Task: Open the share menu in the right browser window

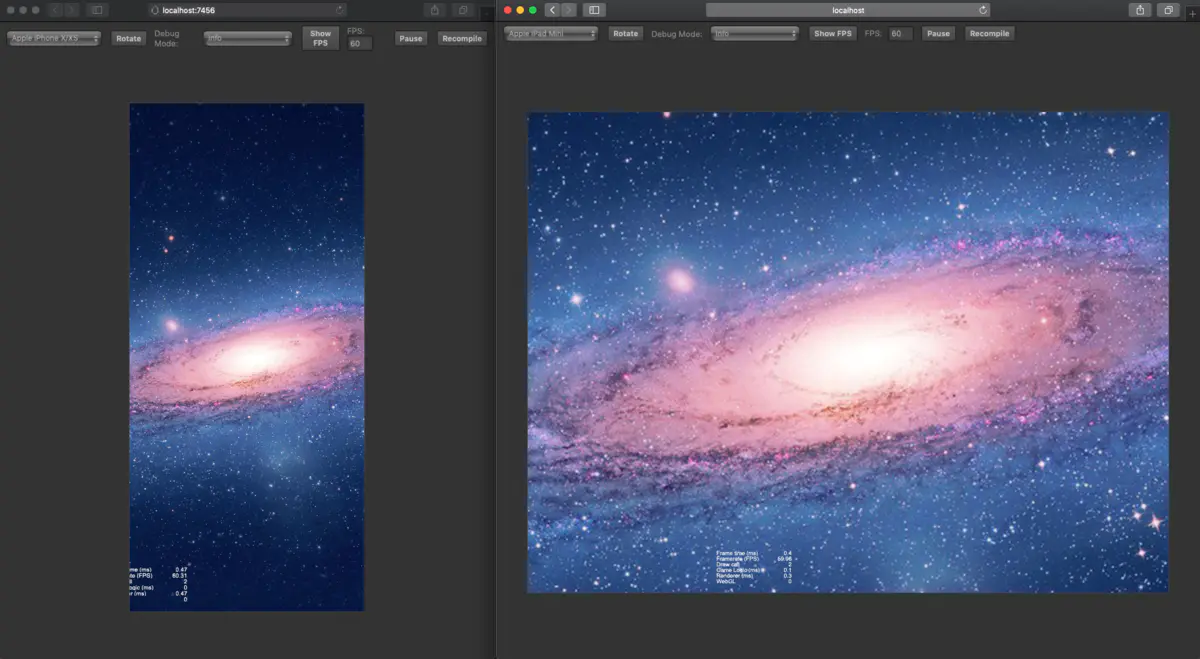Action: coord(1140,10)
